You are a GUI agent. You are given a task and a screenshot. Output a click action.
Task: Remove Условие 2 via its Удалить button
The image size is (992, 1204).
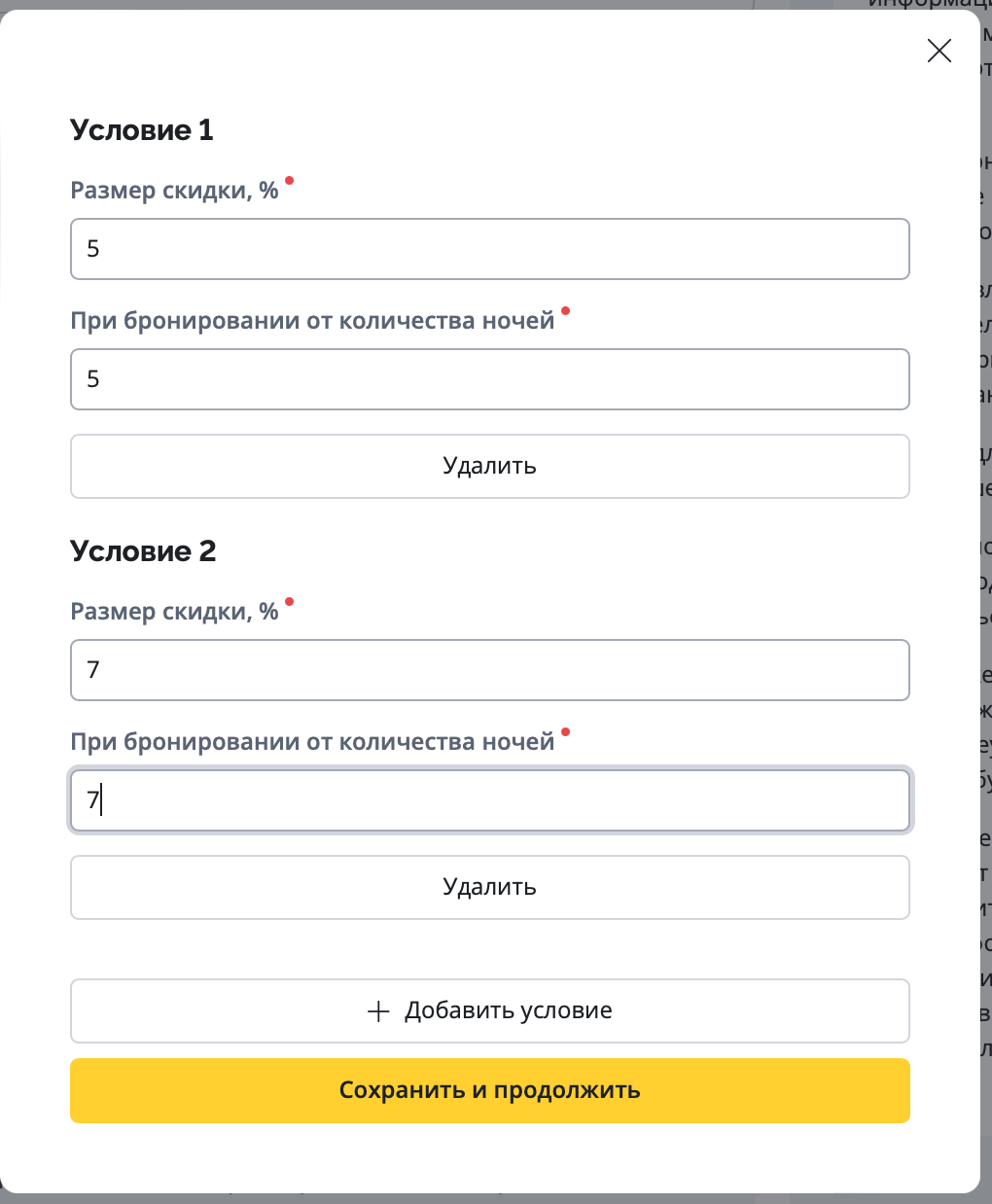[x=489, y=887]
